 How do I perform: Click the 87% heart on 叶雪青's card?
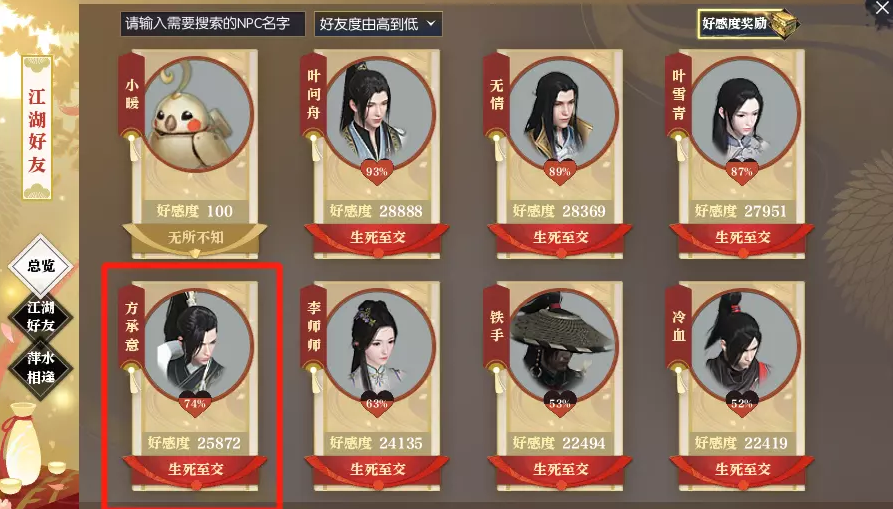tap(742, 171)
